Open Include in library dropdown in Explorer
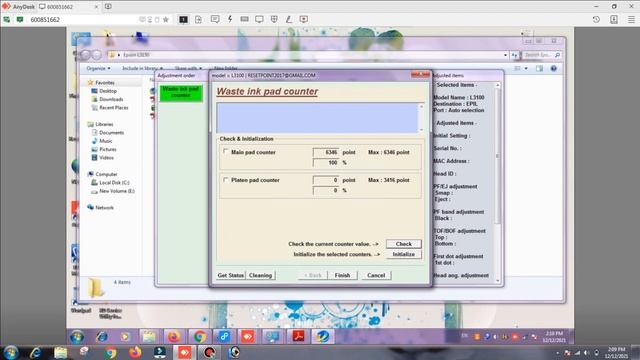Viewport: 640px width, 360px height. click(142, 68)
